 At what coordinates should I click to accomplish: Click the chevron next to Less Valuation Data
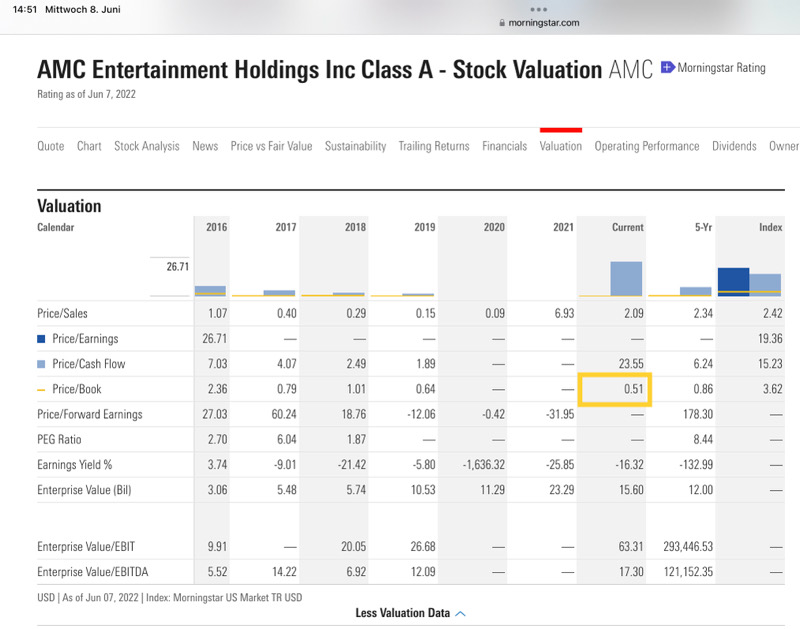coord(458,611)
